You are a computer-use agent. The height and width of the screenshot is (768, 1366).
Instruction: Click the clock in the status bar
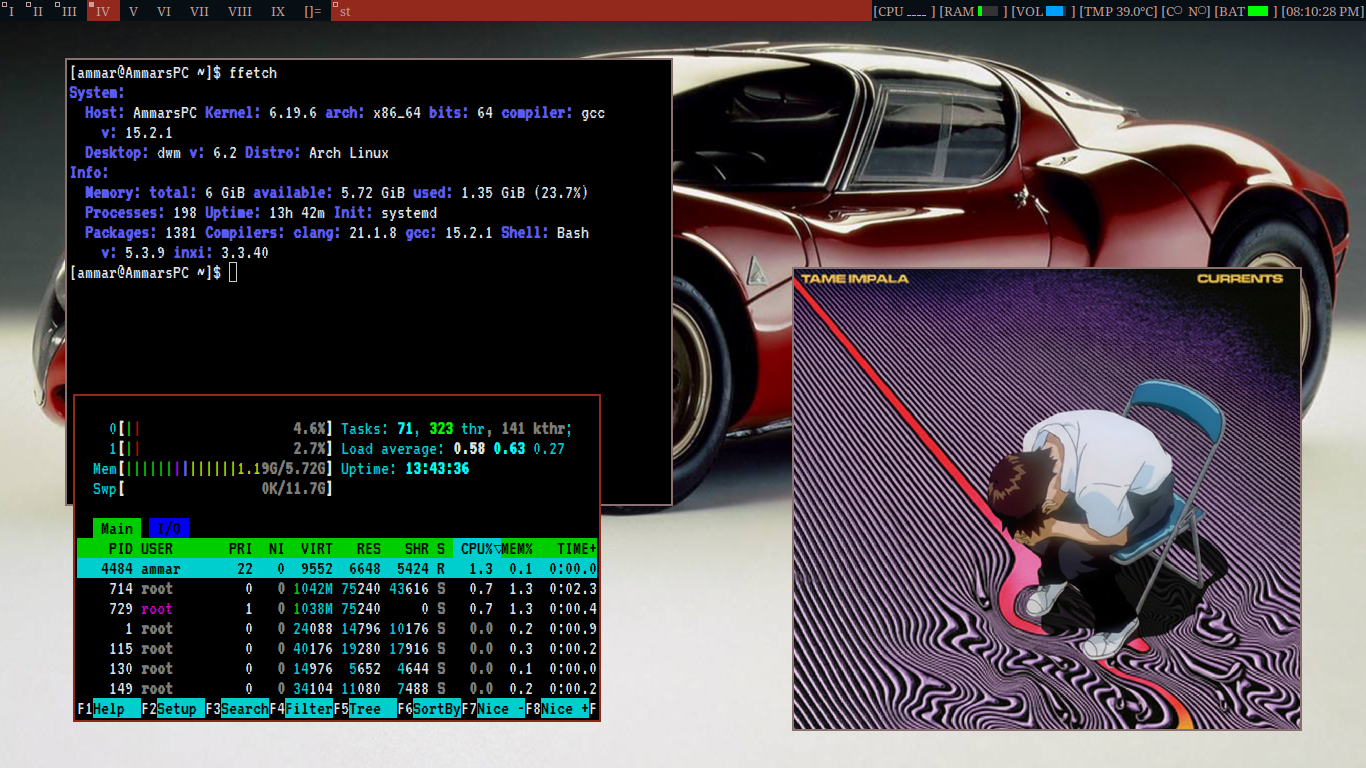tap(1320, 11)
